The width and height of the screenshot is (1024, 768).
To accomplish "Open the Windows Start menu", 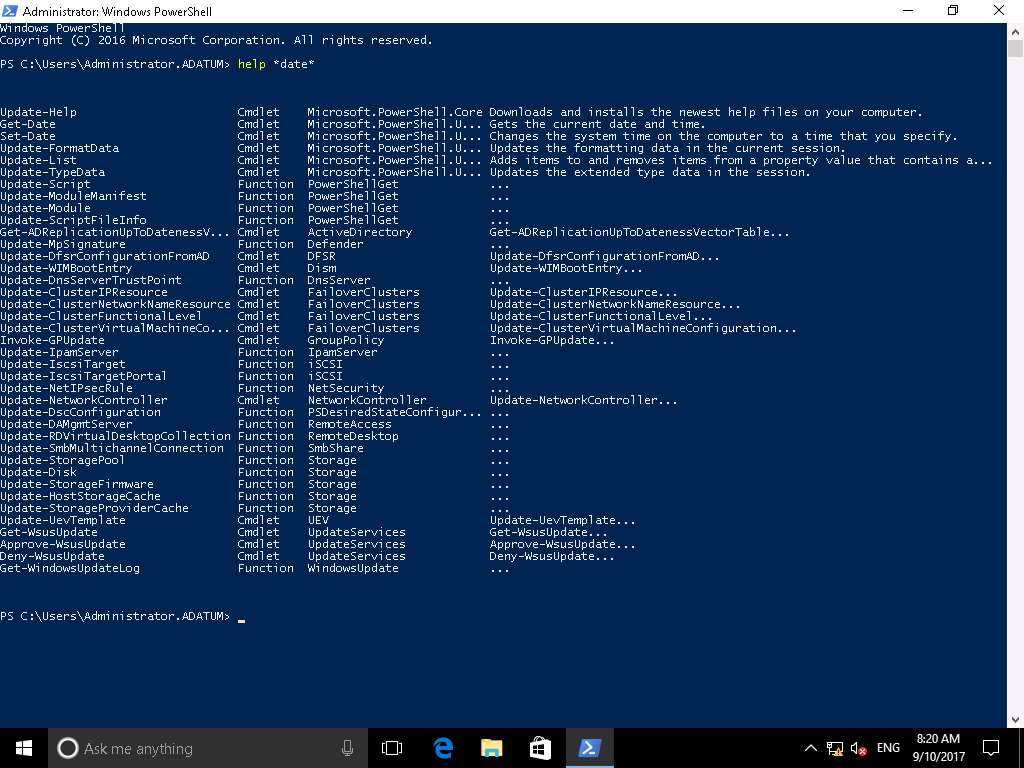I will (23, 747).
